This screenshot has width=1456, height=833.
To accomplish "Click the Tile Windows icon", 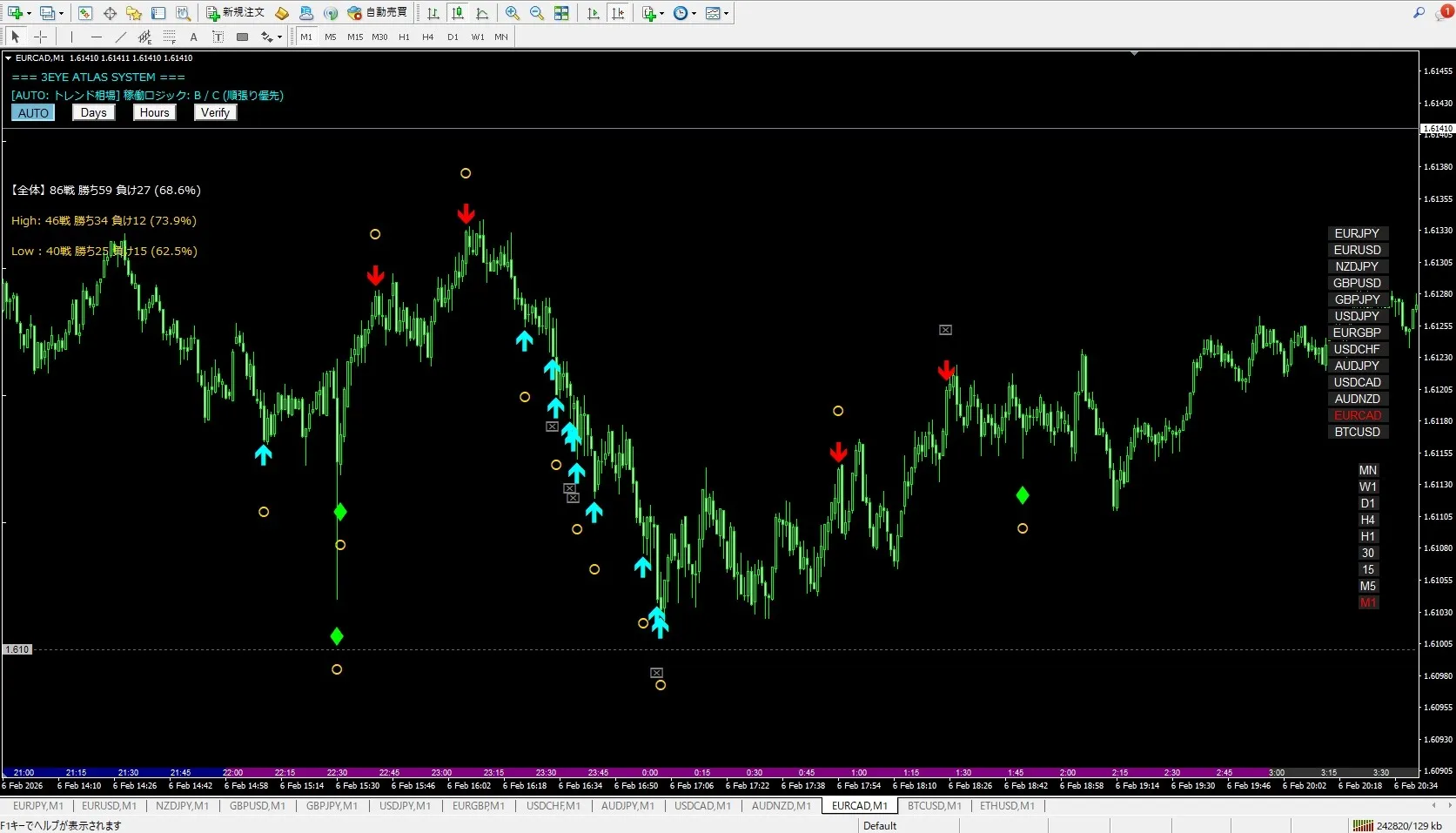I will [561, 13].
